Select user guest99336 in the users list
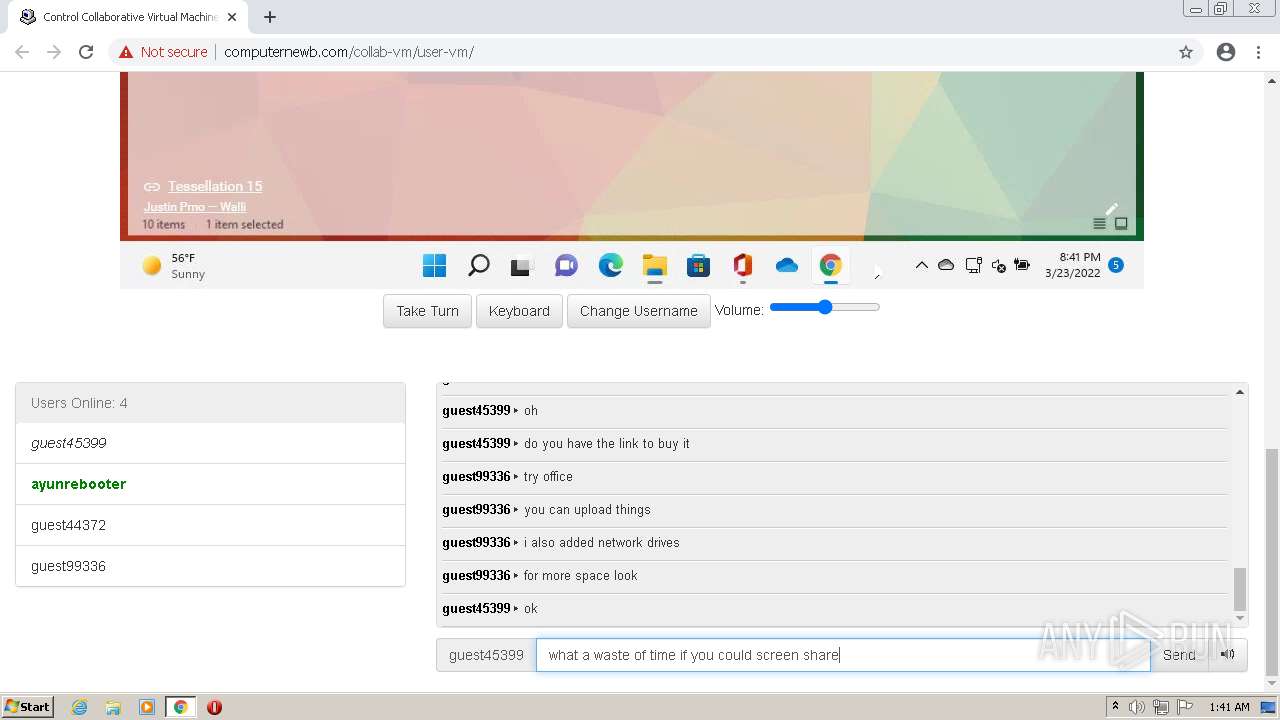The width and height of the screenshot is (1280, 720). 210,566
